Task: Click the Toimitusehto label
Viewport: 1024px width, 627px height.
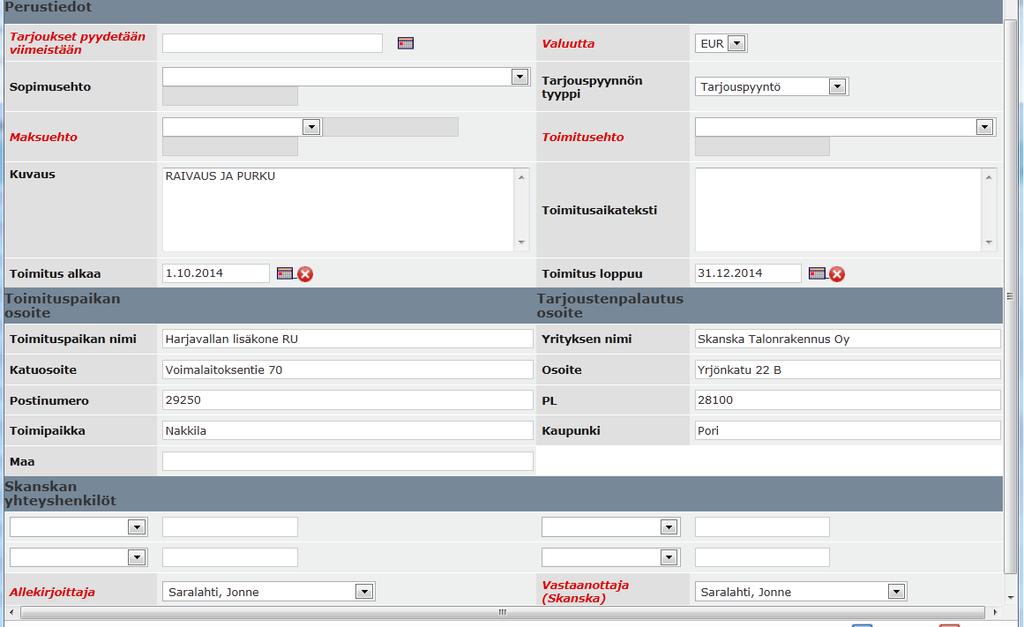Action: [x=583, y=137]
